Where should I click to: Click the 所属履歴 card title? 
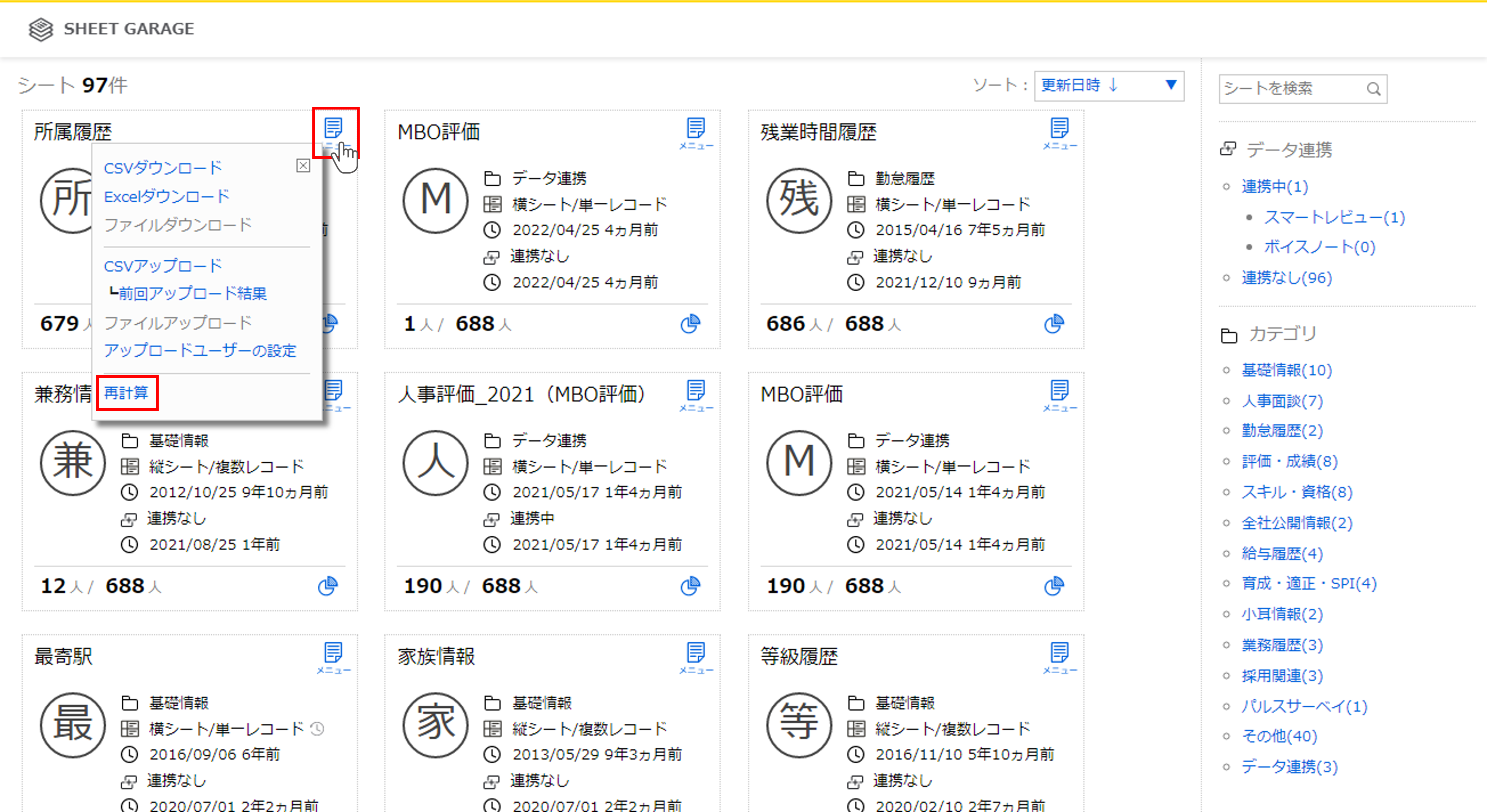[73, 132]
